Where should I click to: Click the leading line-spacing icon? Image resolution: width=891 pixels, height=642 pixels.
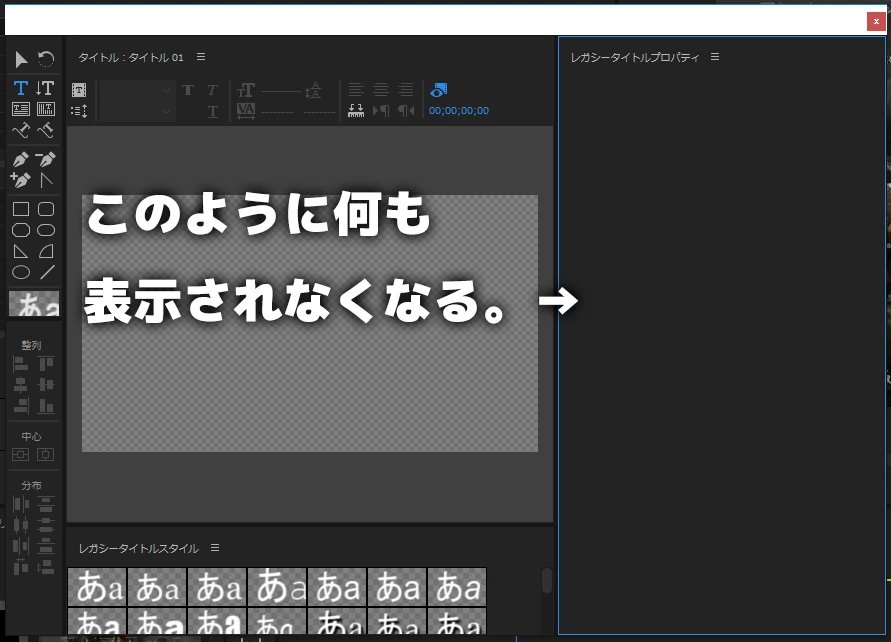pyautogui.click(x=313, y=90)
